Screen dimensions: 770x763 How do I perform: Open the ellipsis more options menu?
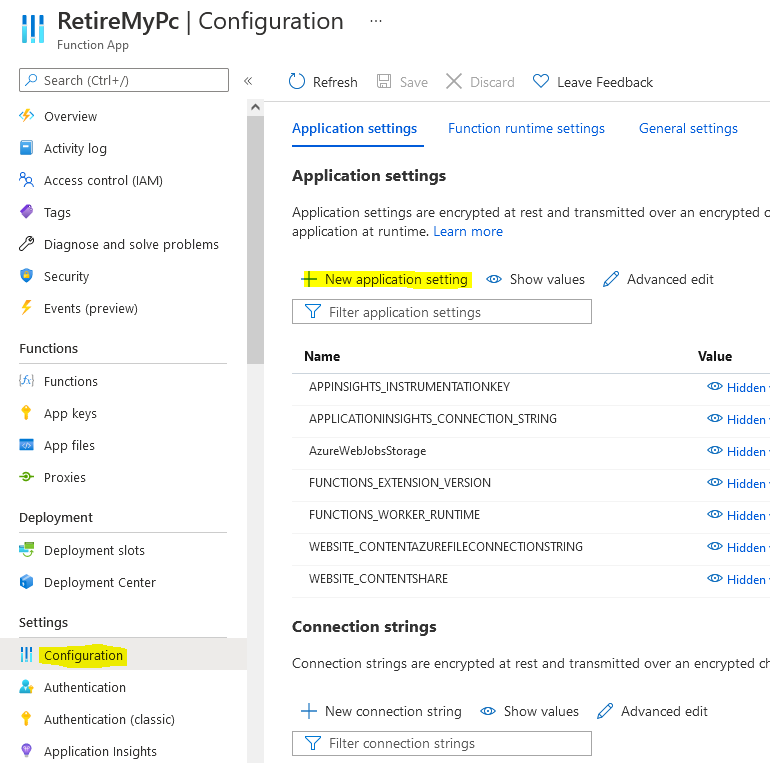(x=376, y=21)
